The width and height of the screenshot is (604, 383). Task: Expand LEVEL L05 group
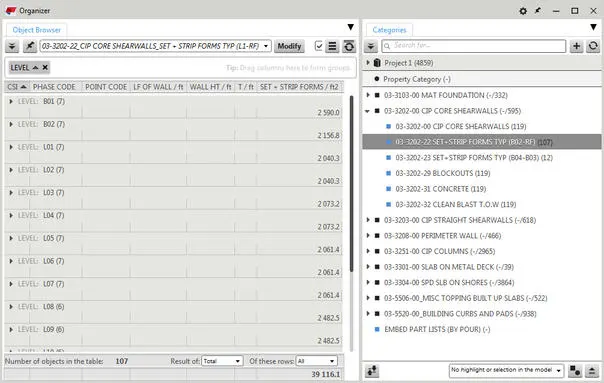point(11,239)
